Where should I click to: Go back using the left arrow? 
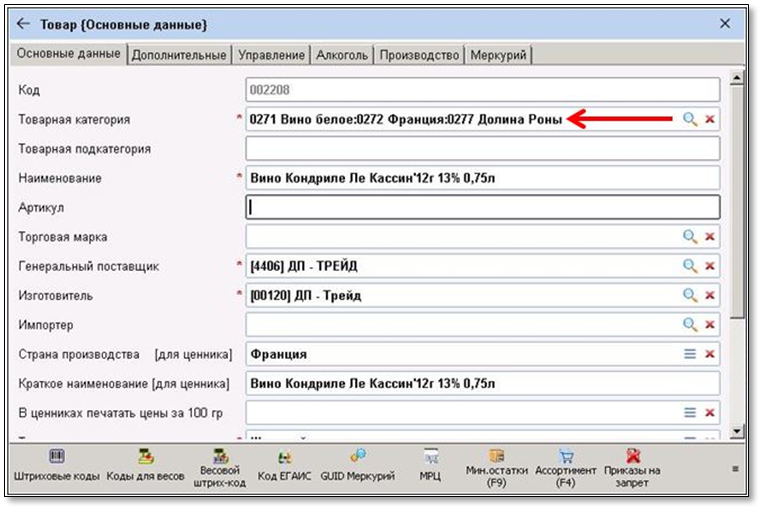pos(23,23)
